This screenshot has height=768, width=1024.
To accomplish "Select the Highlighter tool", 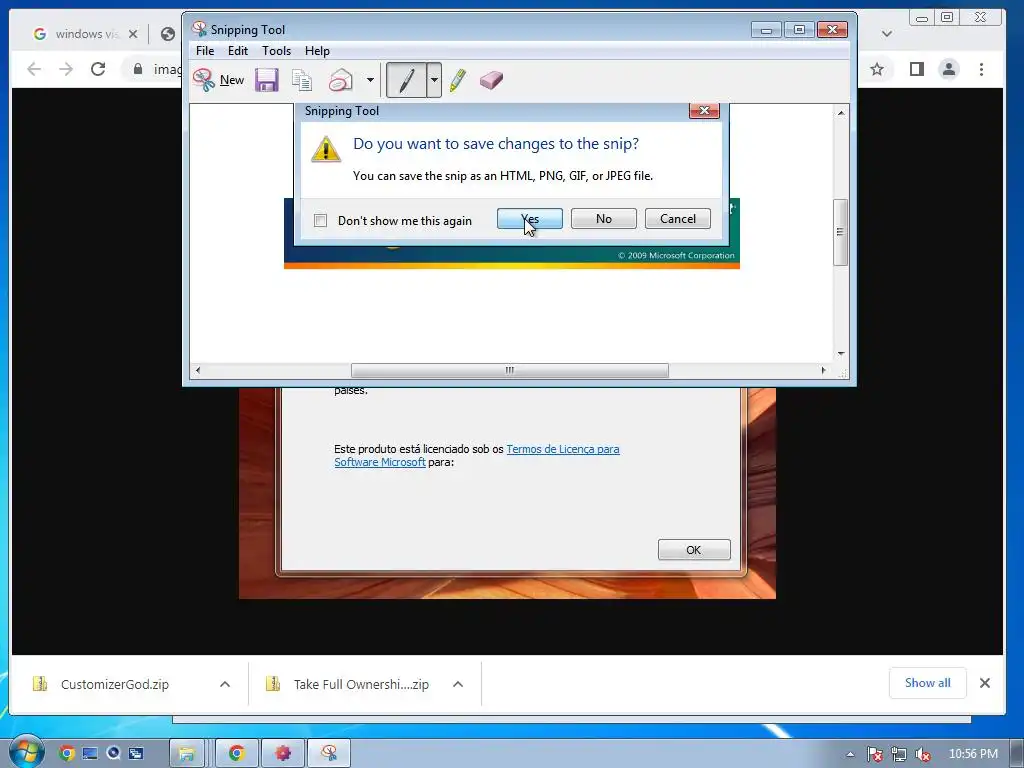I will 458,80.
